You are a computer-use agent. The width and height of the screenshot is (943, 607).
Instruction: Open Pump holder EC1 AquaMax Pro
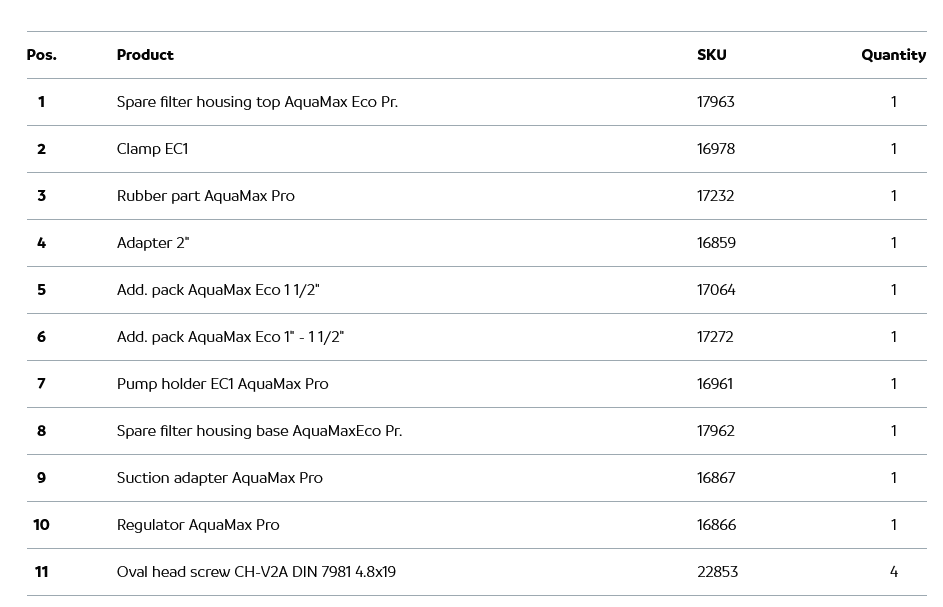pos(222,384)
